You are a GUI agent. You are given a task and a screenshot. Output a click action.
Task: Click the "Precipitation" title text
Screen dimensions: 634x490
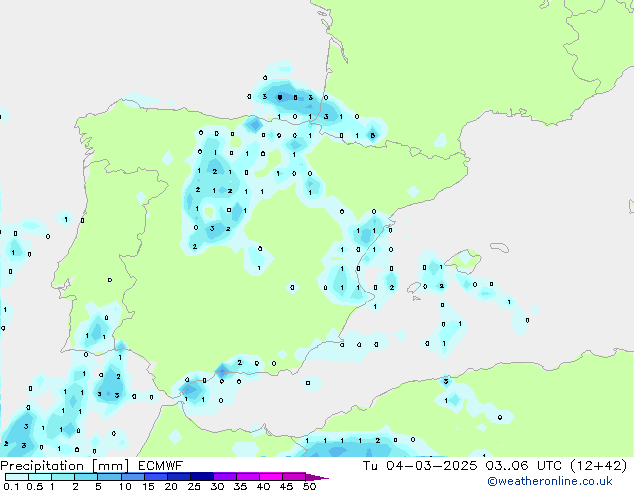coord(42,466)
